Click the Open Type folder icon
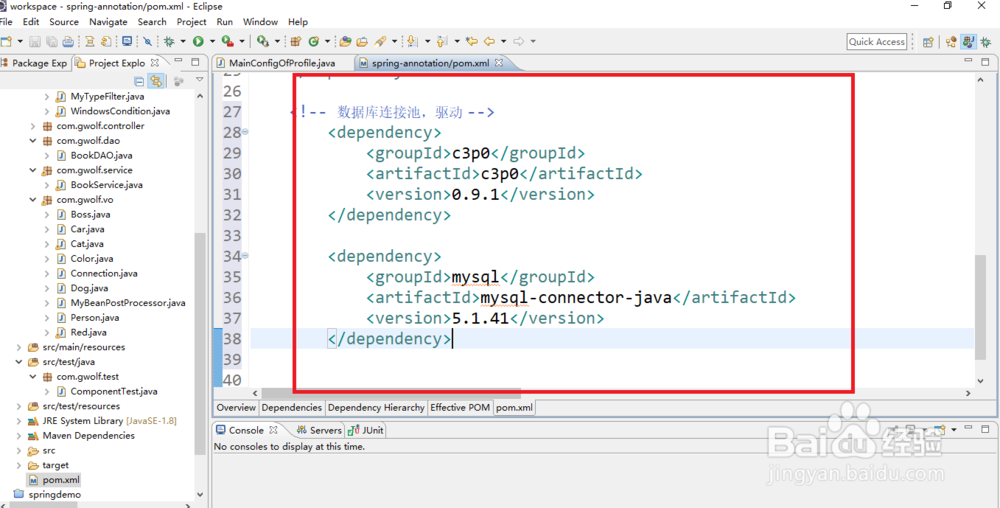Viewport: 1000px width, 508px height. [x=345, y=41]
